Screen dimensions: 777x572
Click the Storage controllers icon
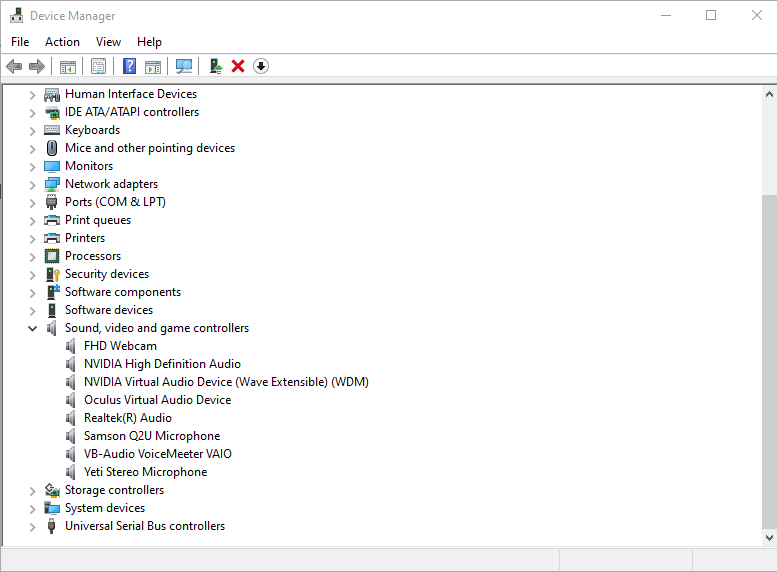[x=52, y=490]
